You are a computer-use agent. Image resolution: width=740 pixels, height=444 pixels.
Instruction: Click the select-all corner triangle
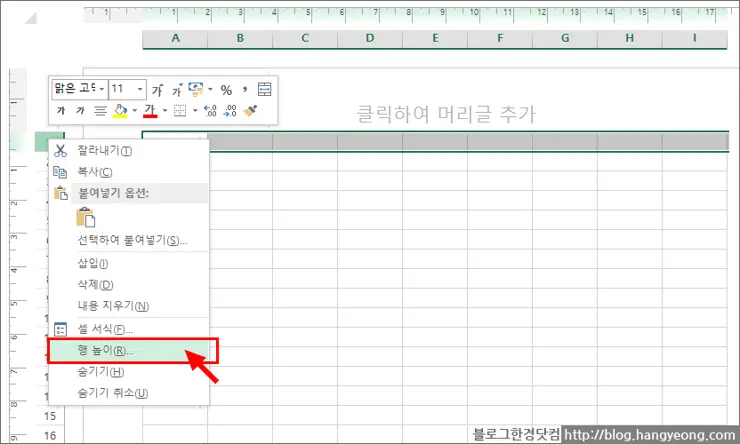coord(30,18)
